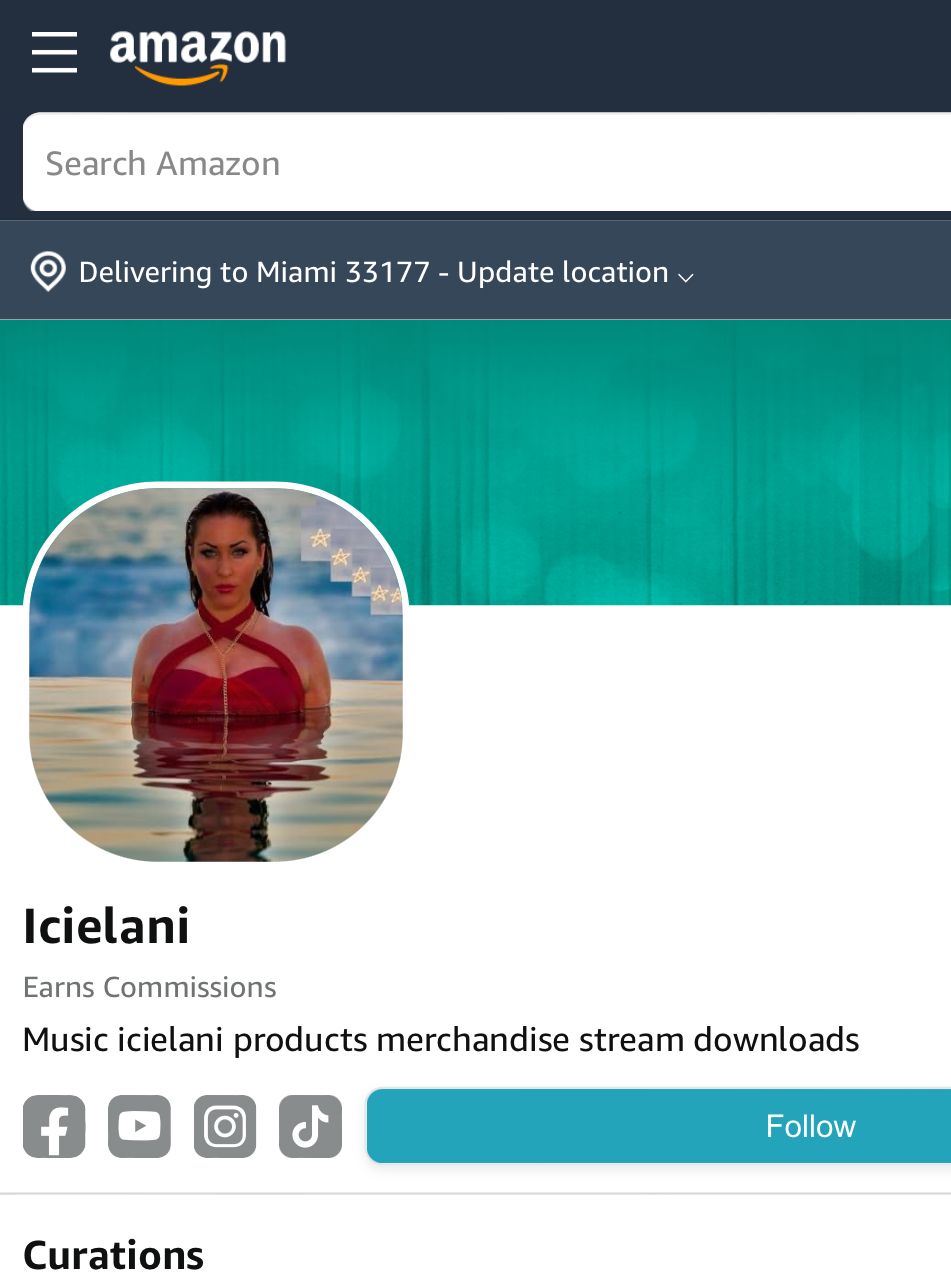
Task: Expand the Update location chevron
Action: [685, 276]
